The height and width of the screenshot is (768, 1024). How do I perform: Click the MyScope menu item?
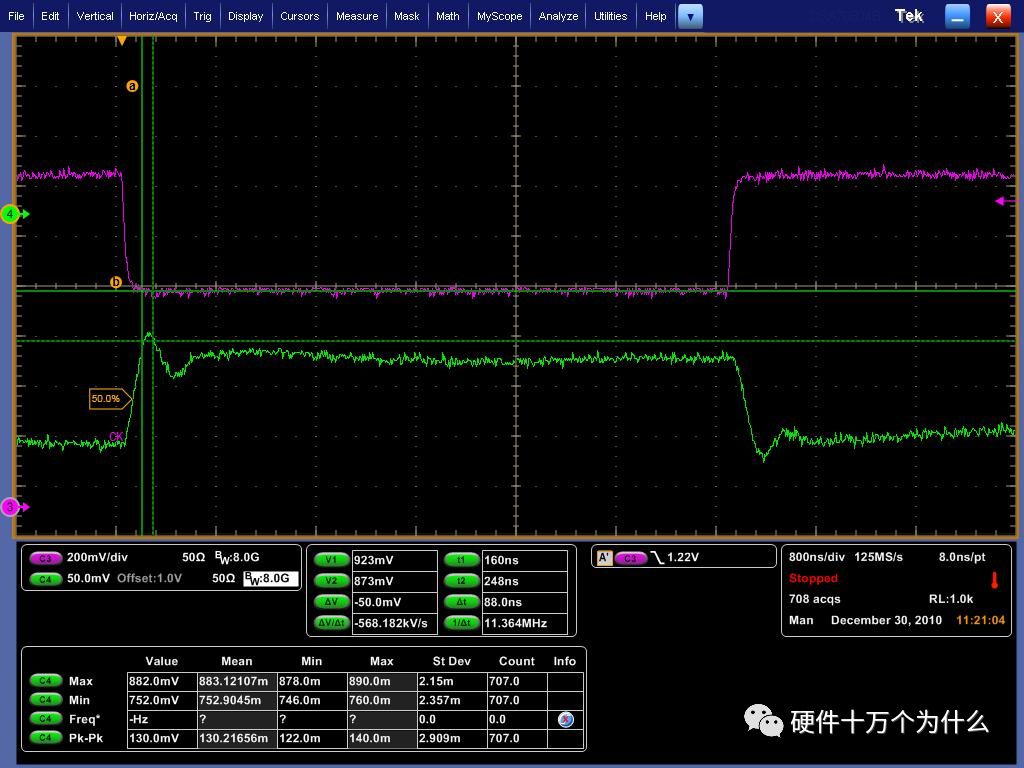pyautogui.click(x=499, y=16)
